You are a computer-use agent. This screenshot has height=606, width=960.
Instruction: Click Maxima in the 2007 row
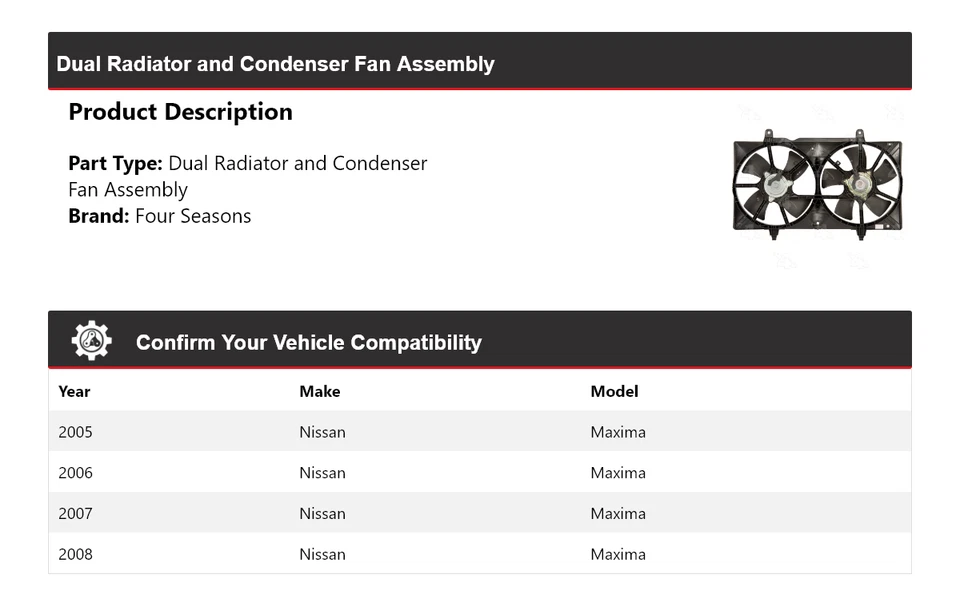coord(618,514)
